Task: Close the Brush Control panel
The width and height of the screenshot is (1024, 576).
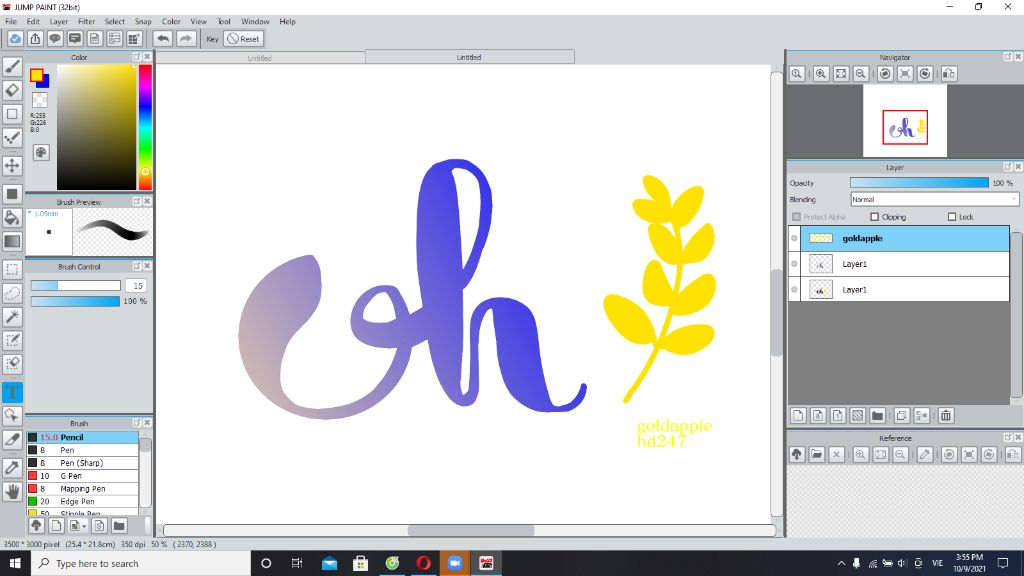Action: (147, 266)
